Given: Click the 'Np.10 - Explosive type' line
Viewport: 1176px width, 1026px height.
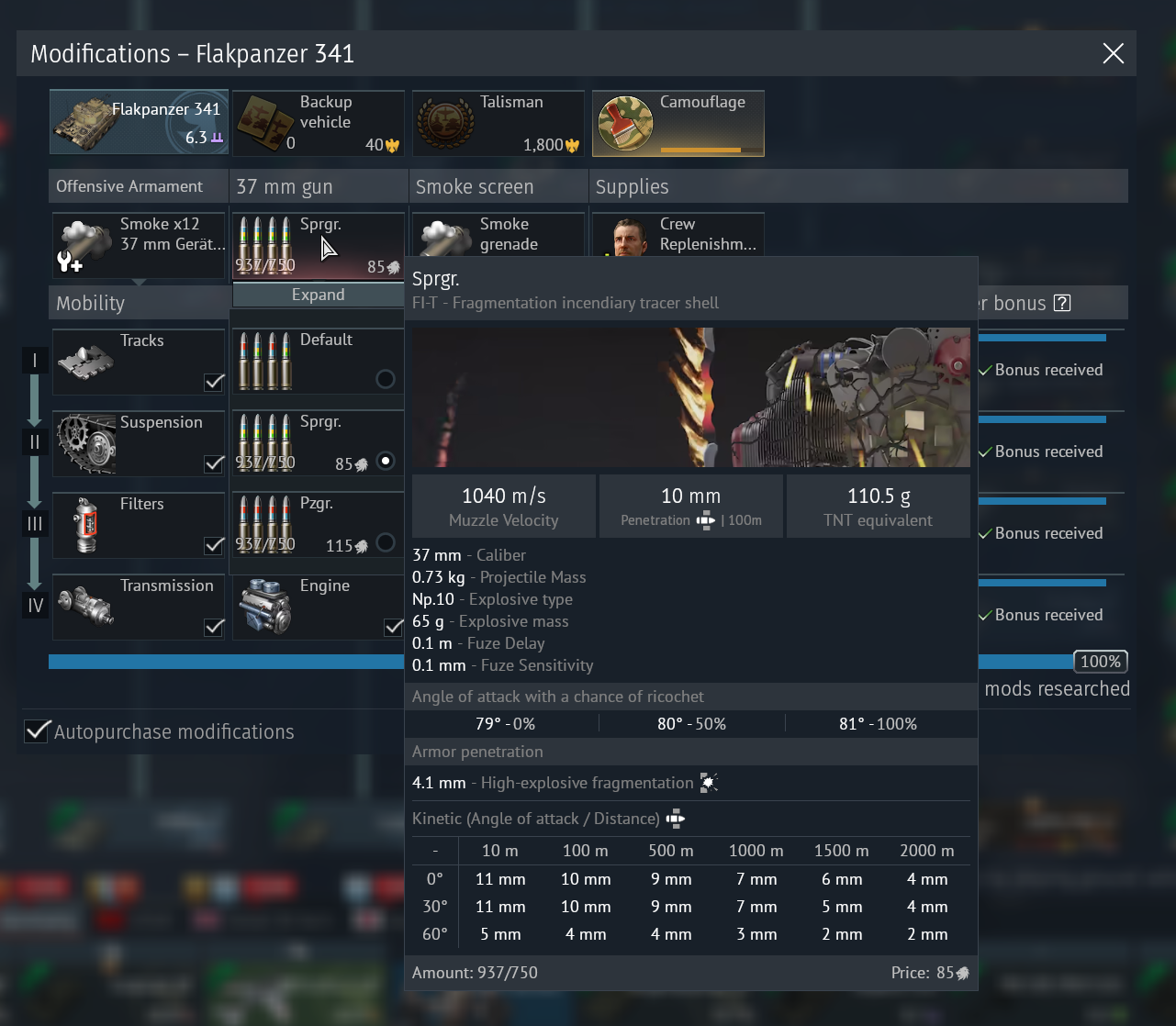Looking at the screenshot, I should click(x=492, y=599).
